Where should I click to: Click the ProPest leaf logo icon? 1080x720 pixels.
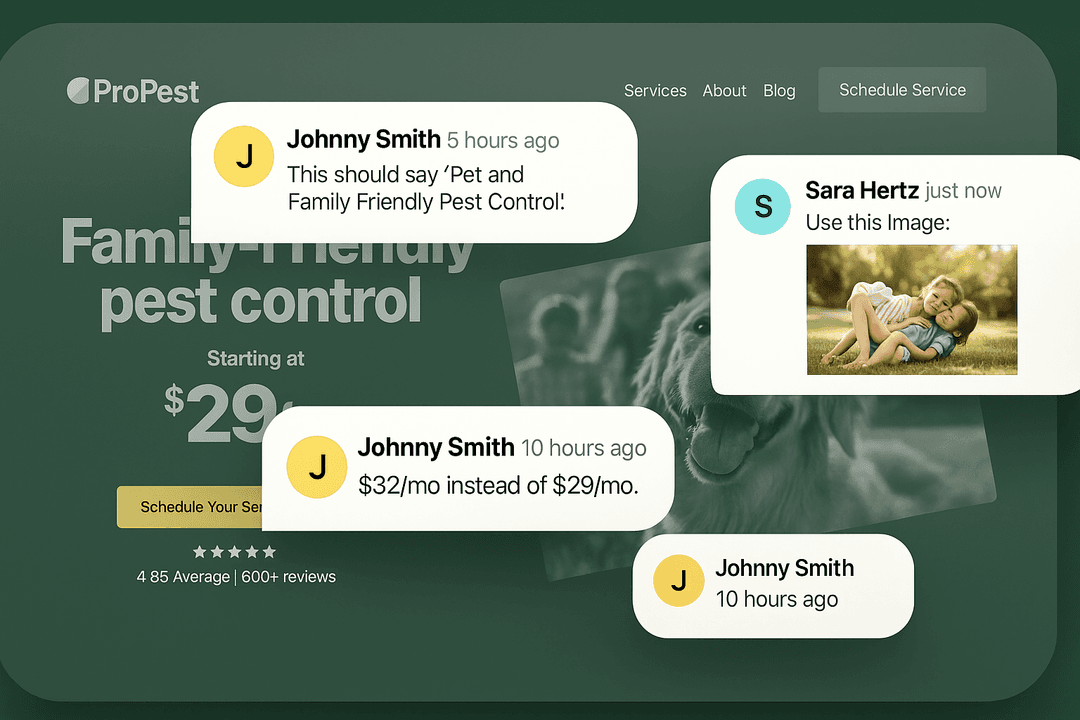click(x=78, y=91)
